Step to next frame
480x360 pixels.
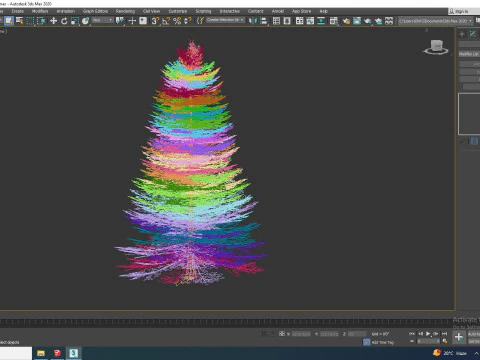(x=436, y=333)
